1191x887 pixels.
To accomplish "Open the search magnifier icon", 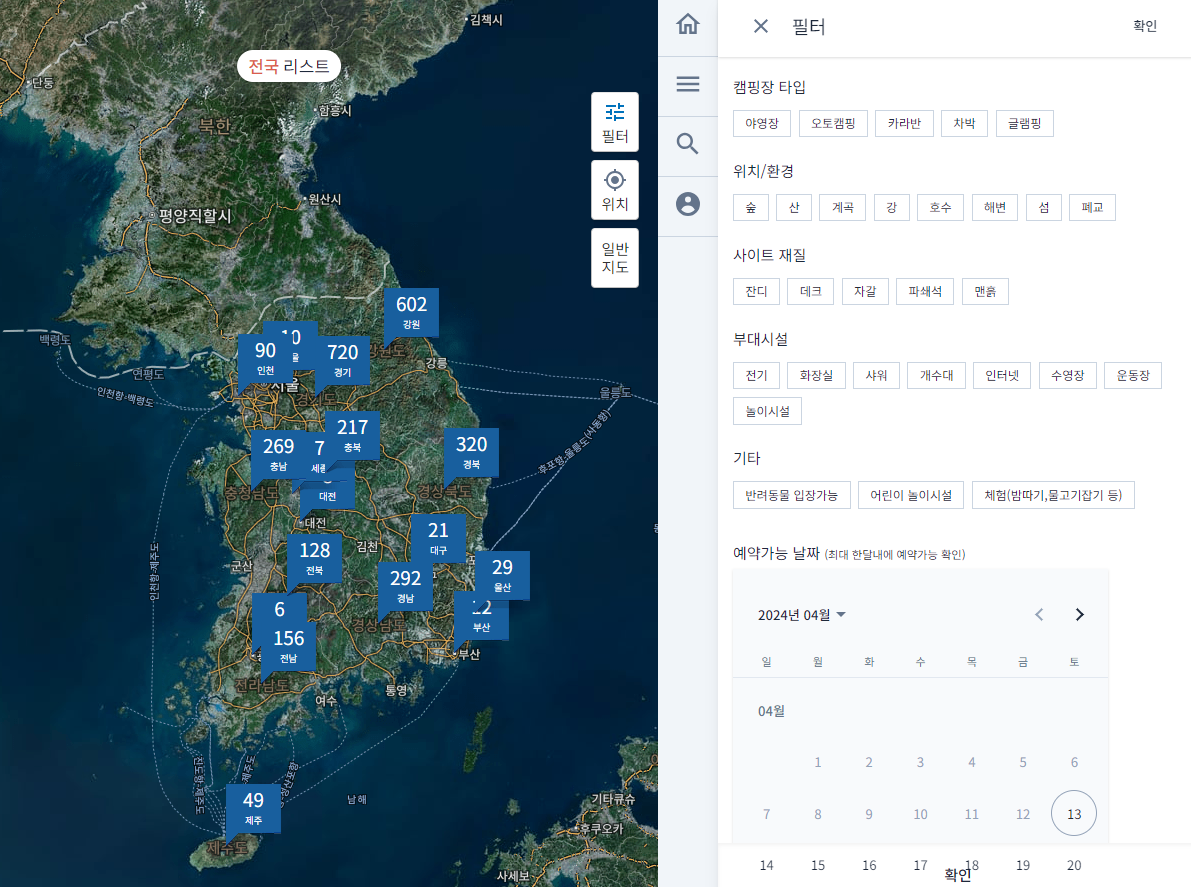I will click(x=687, y=144).
